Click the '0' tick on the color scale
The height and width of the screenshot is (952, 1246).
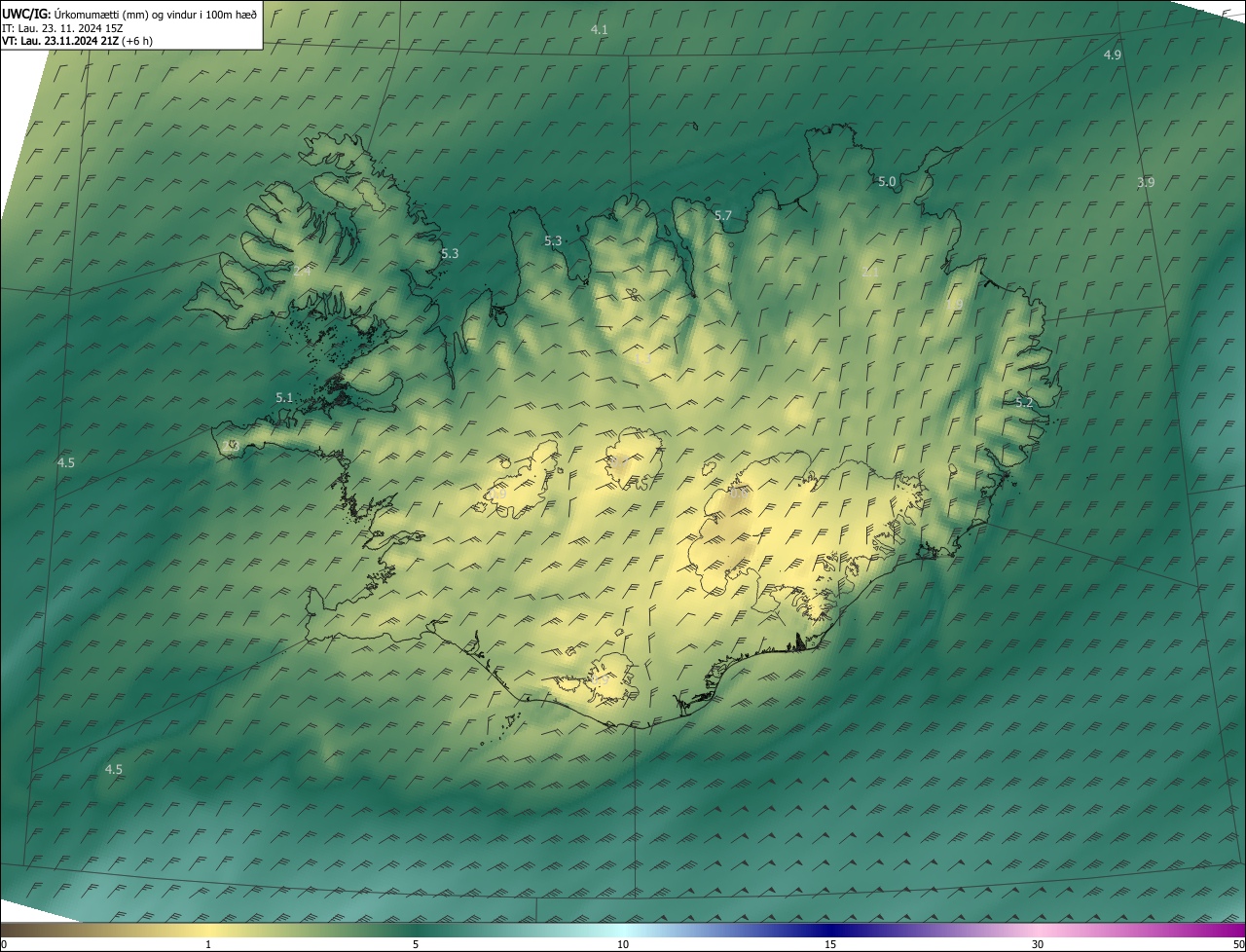click(4, 945)
